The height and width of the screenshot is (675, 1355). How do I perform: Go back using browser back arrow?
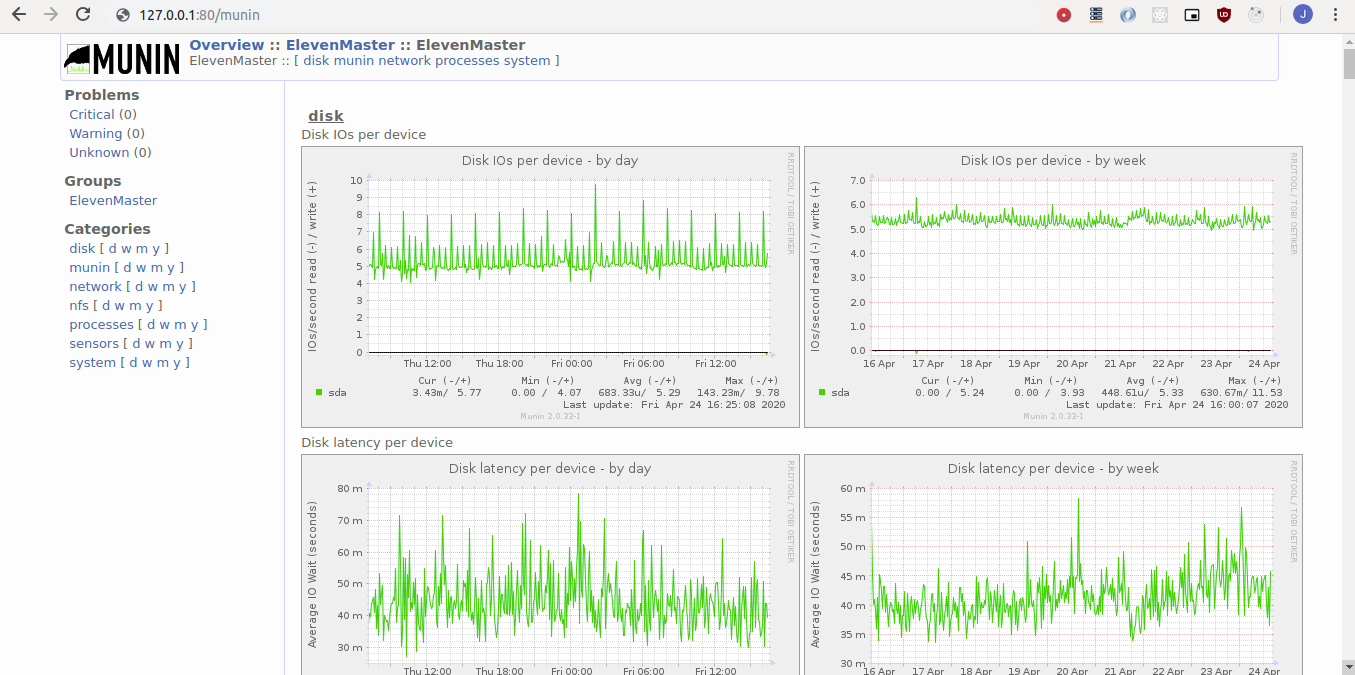(x=18, y=15)
